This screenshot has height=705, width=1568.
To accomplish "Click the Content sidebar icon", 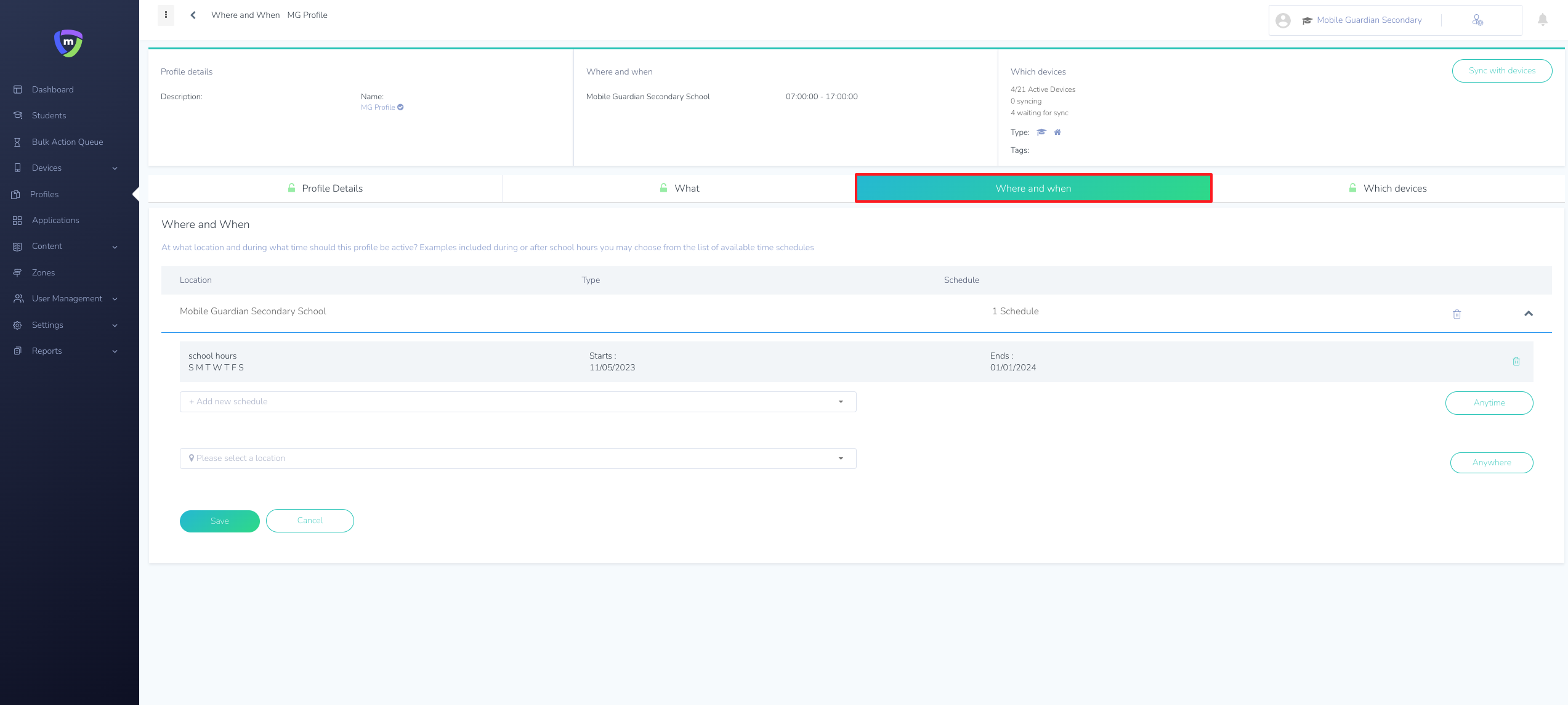I will pyautogui.click(x=18, y=247).
